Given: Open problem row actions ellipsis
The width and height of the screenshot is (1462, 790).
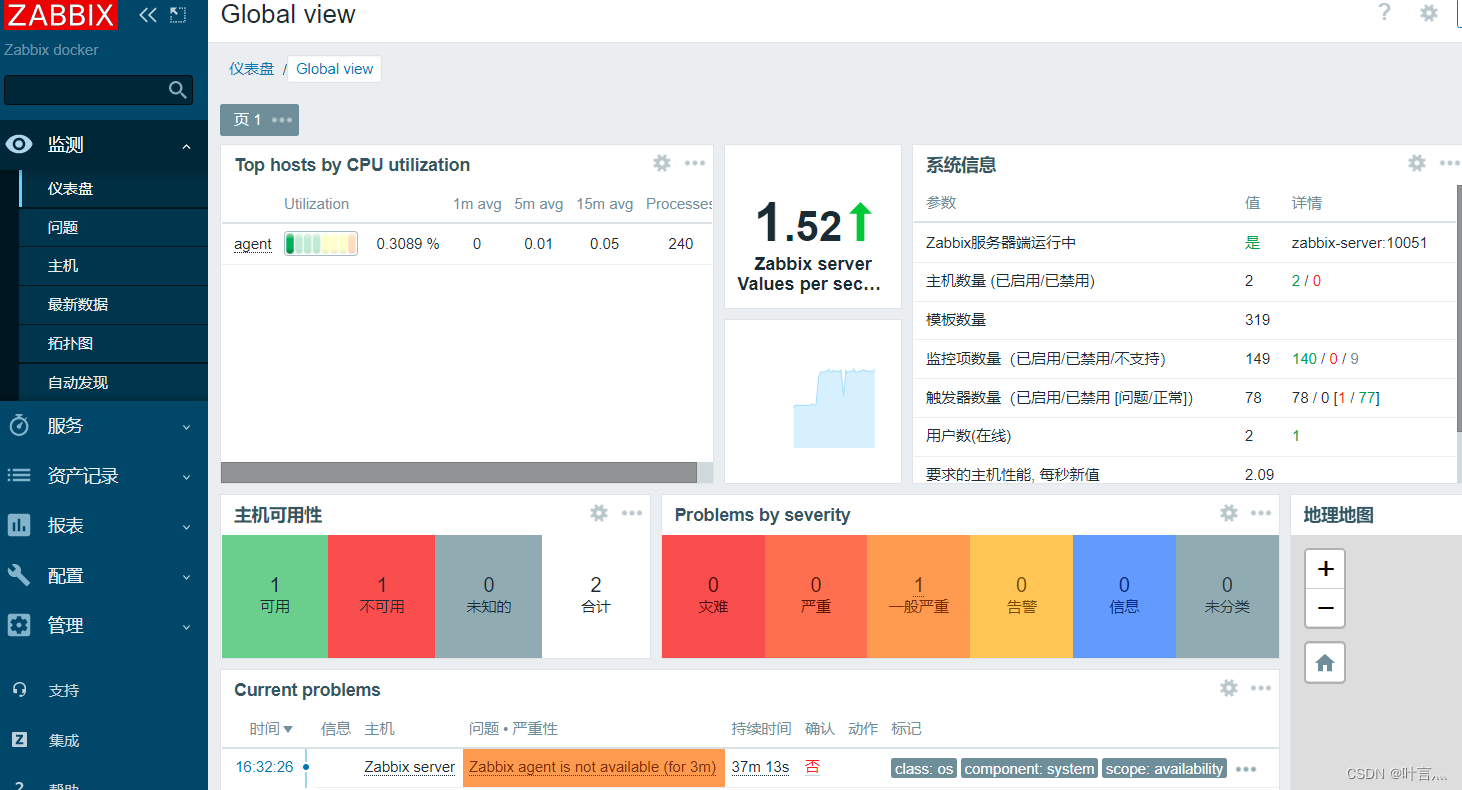Looking at the screenshot, I should tap(1246, 769).
